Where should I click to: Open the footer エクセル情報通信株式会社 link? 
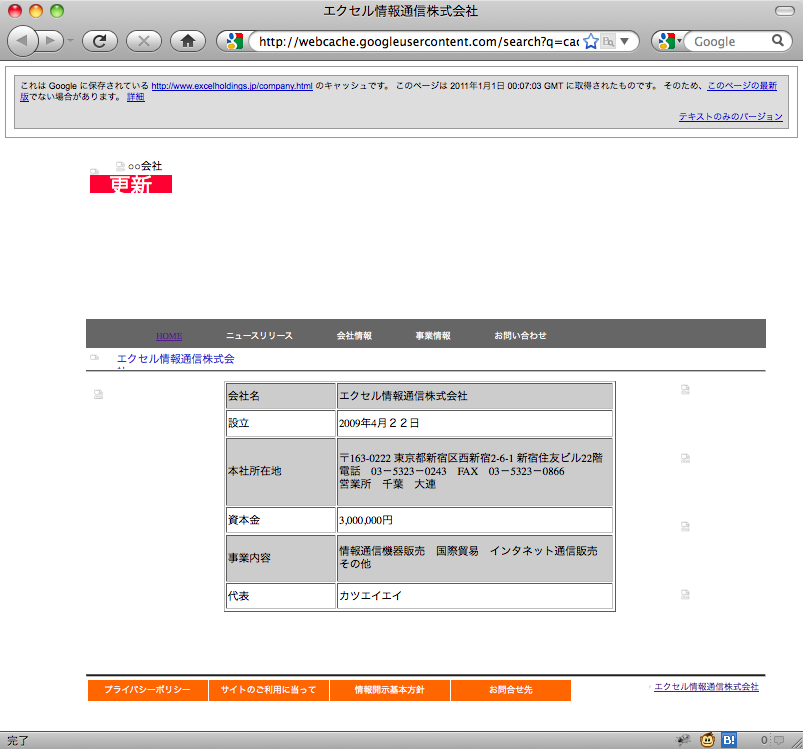tap(706, 687)
